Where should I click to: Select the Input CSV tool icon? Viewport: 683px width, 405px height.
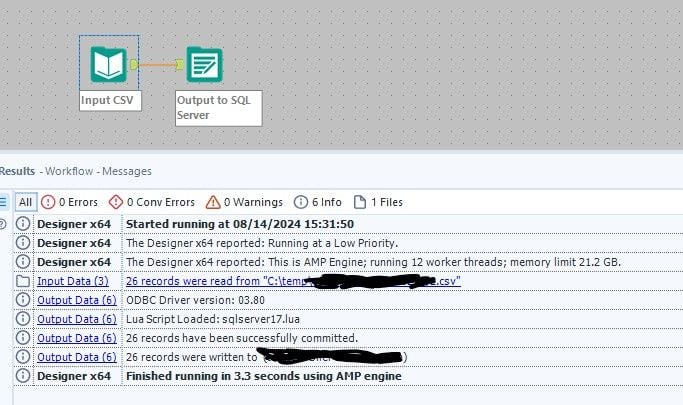(109, 64)
